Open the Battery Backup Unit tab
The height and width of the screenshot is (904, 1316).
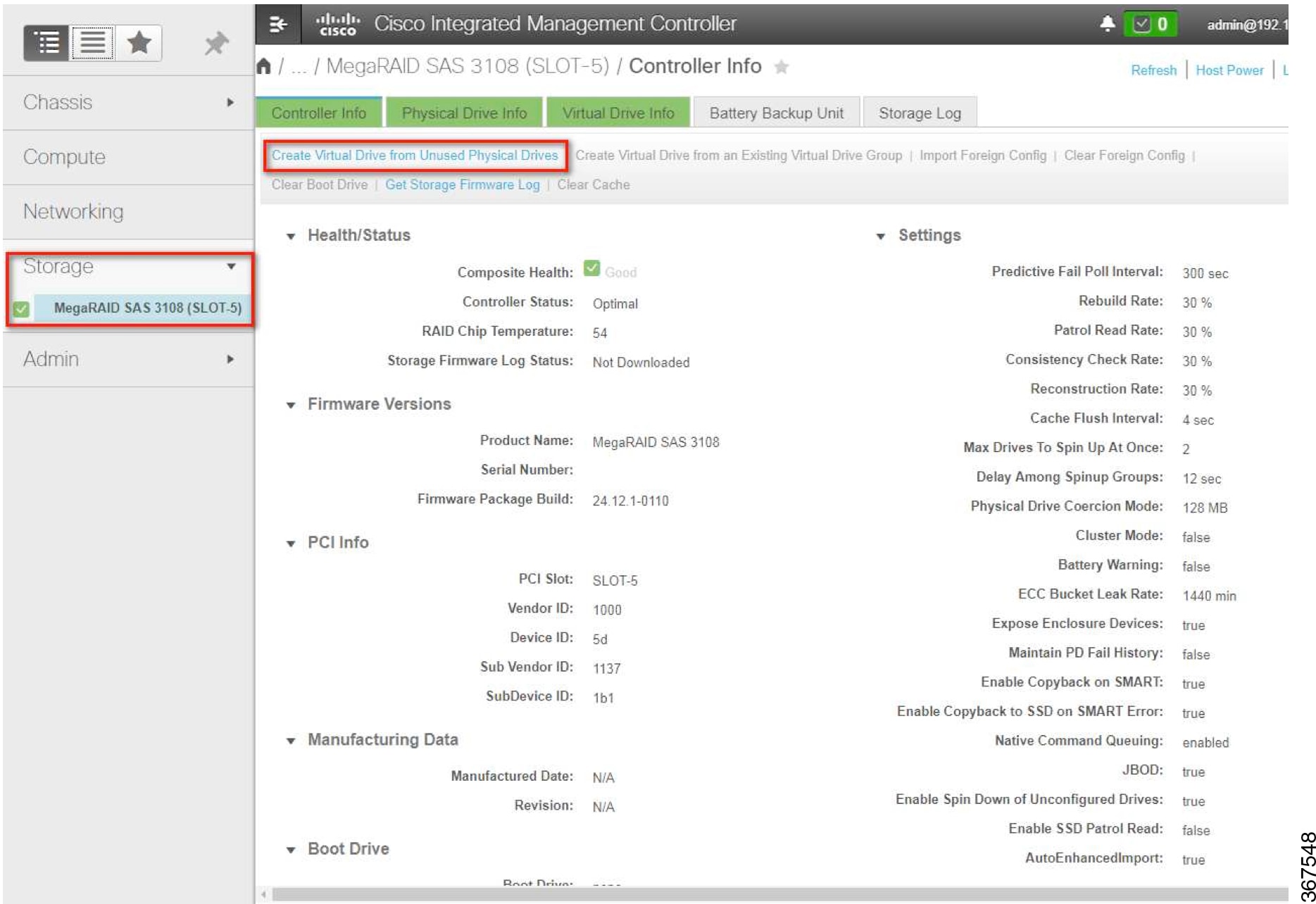pos(777,113)
